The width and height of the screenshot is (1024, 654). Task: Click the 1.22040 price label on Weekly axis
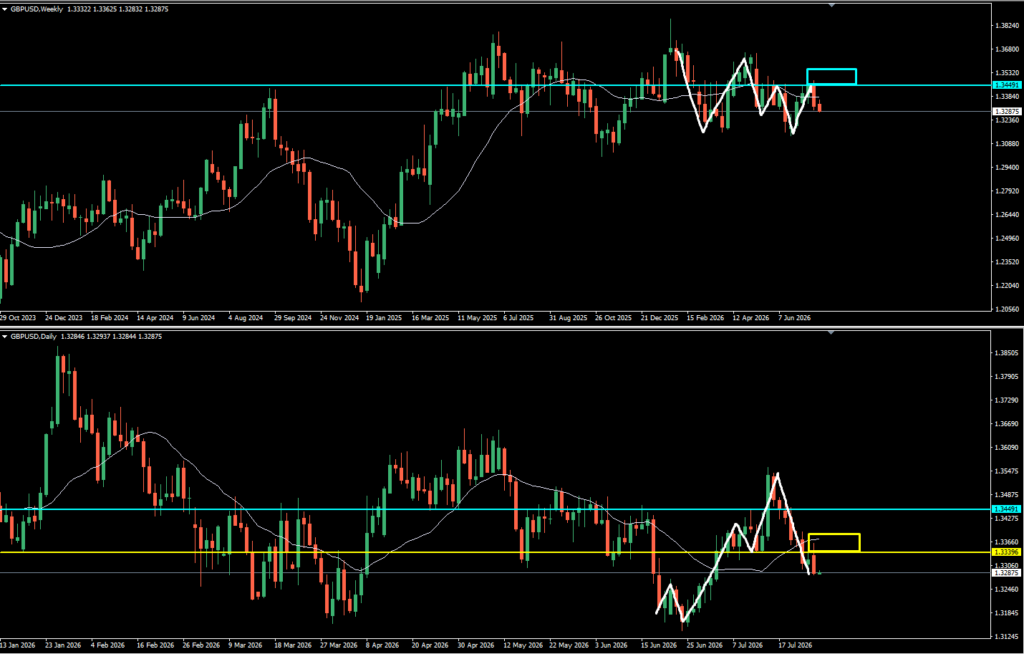tap(1006, 286)
